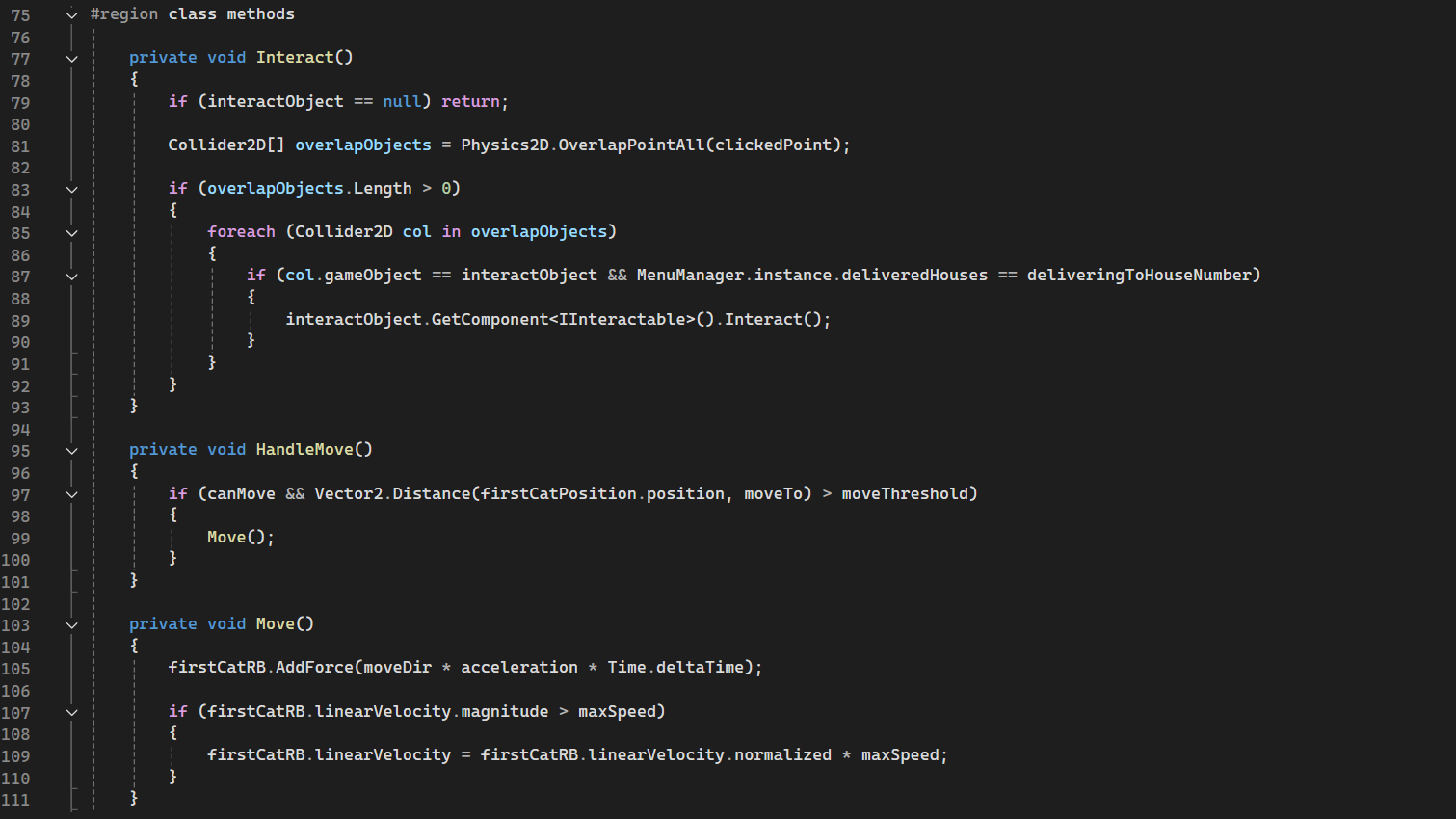
Task: Click normalized on line 109
Action: click(x=782, y=755)
